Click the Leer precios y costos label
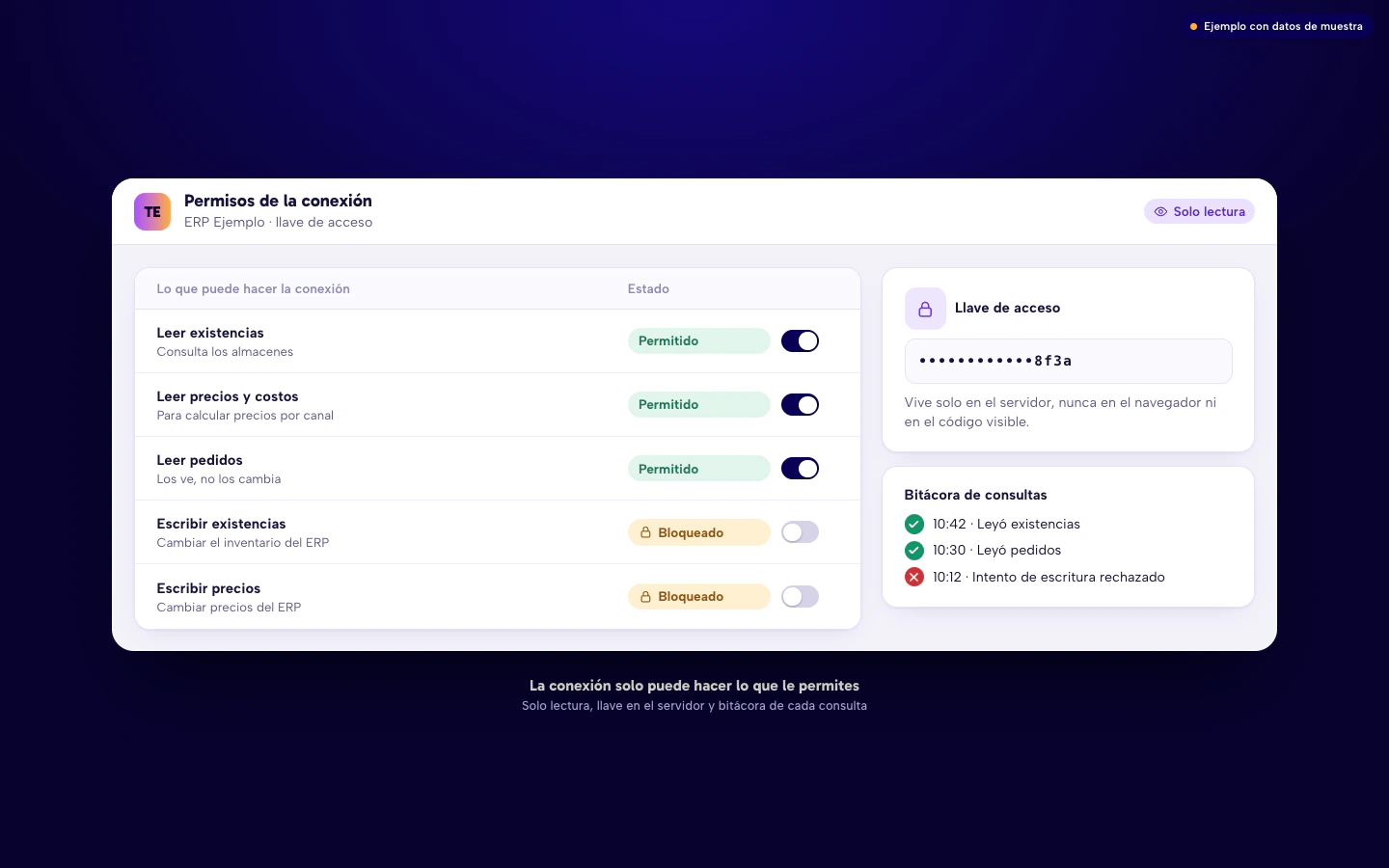Image resolution: width=1389 pixels, height=868 pixels. point(228,396)
